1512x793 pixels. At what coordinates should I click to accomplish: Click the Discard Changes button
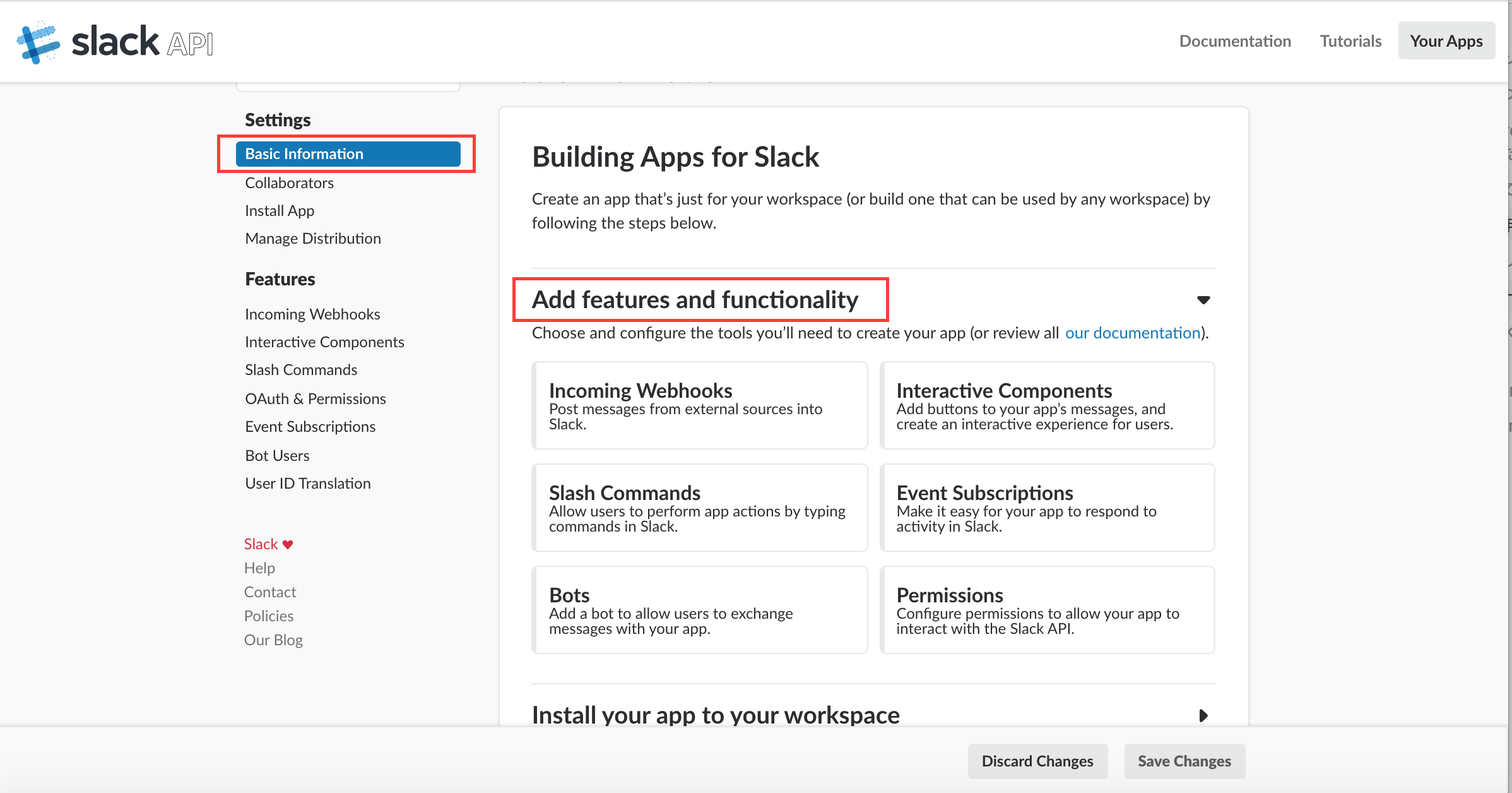pos(1037,761)
